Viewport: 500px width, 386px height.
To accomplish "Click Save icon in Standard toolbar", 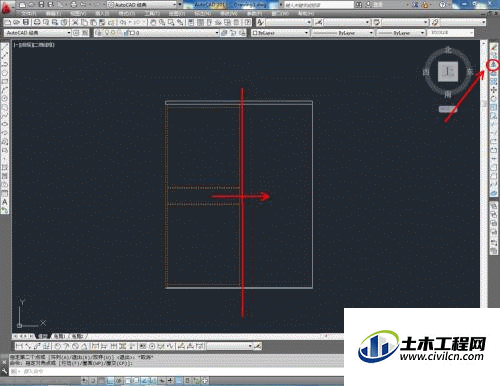I will pos(25,22).
